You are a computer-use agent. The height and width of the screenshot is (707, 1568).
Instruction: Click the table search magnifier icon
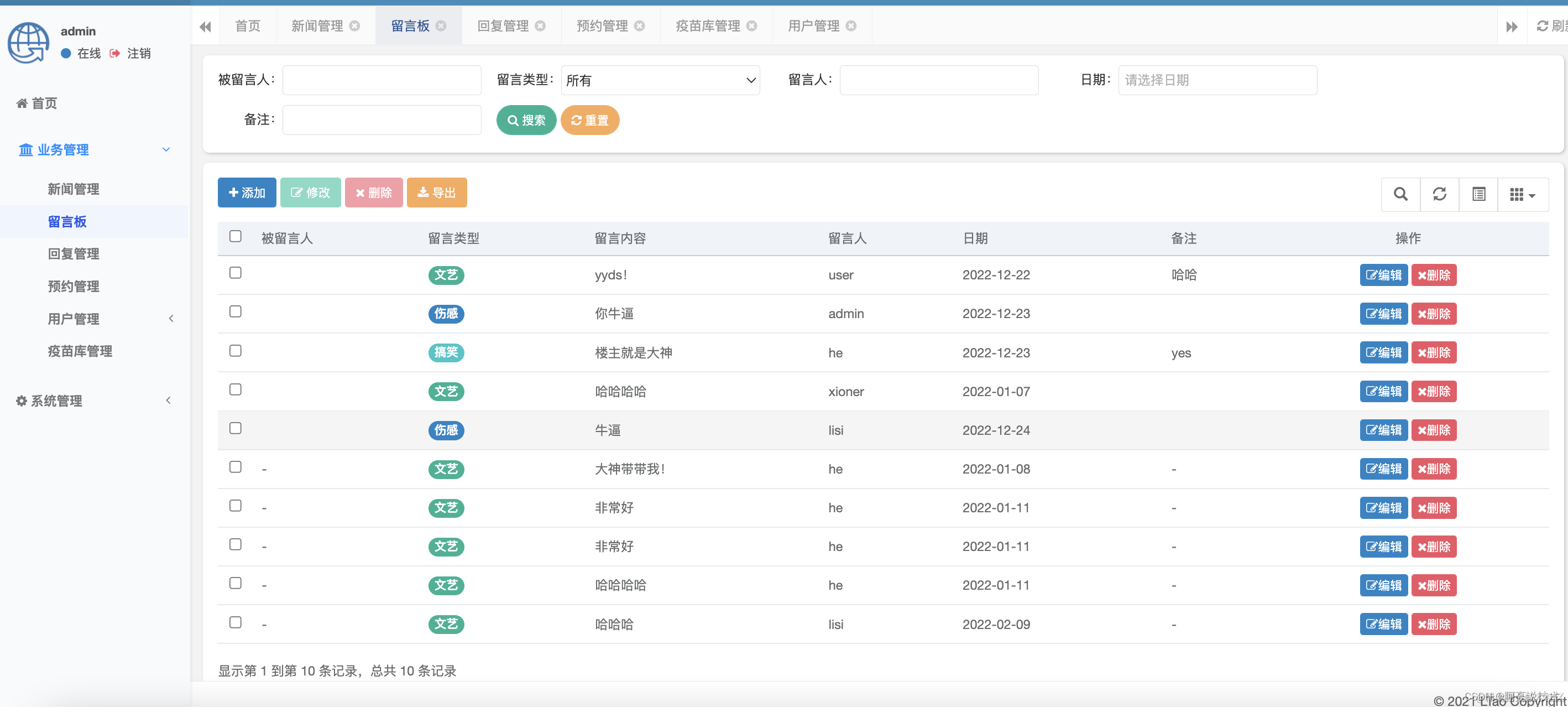point(1400,194)
